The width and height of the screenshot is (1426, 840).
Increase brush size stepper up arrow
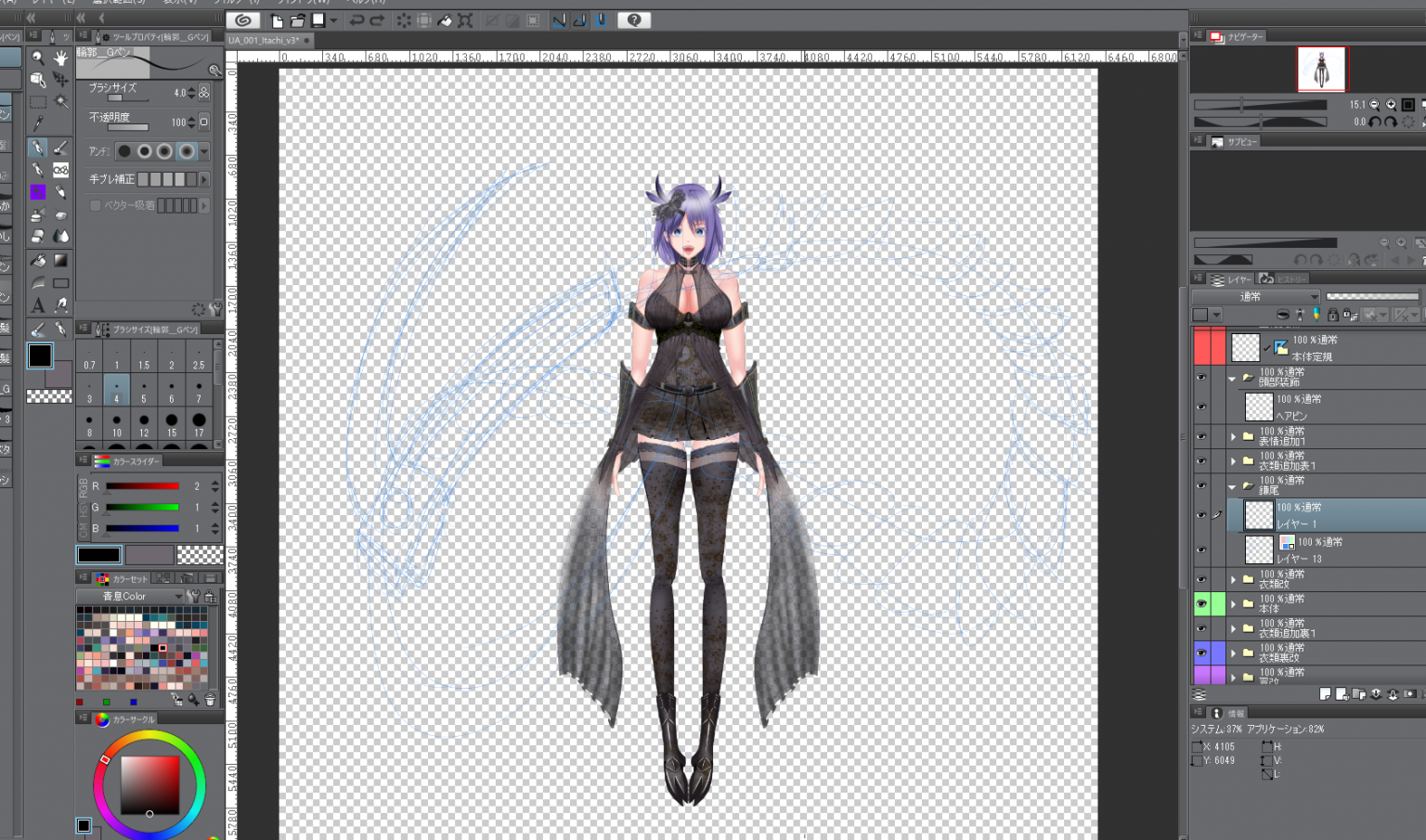(x=192, y=89)
